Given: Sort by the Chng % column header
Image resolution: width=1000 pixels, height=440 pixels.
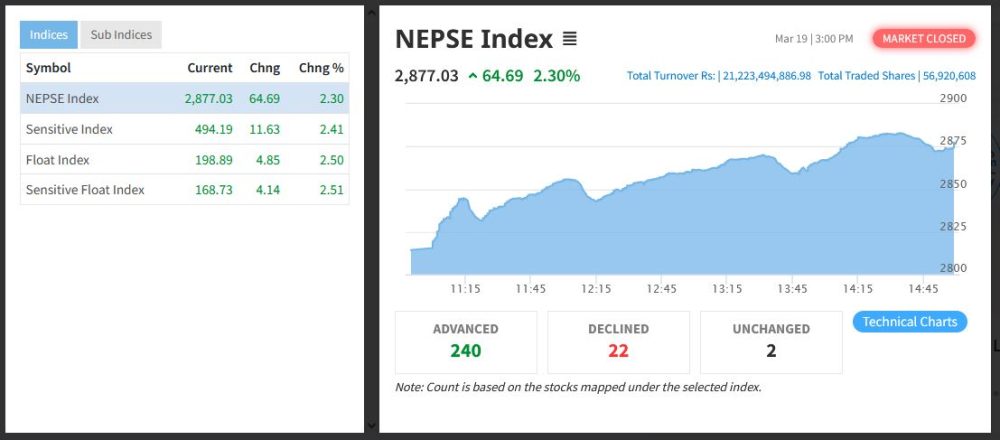Looking at the screenshot, I should click(321, 68).
